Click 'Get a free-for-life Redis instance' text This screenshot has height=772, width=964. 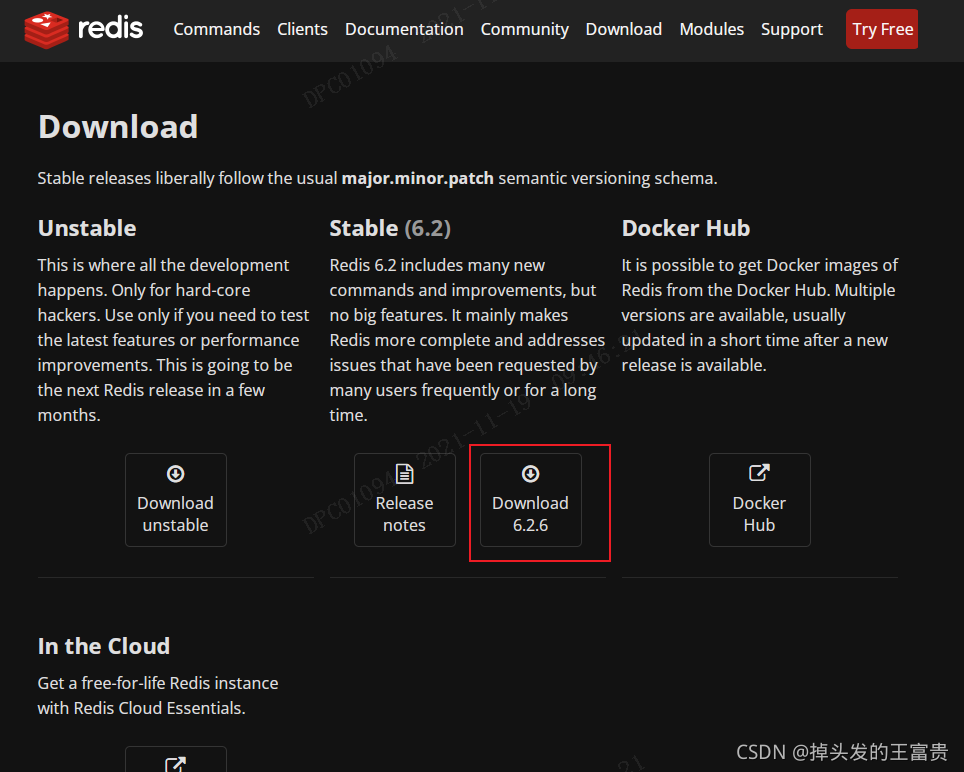point(158,683)
